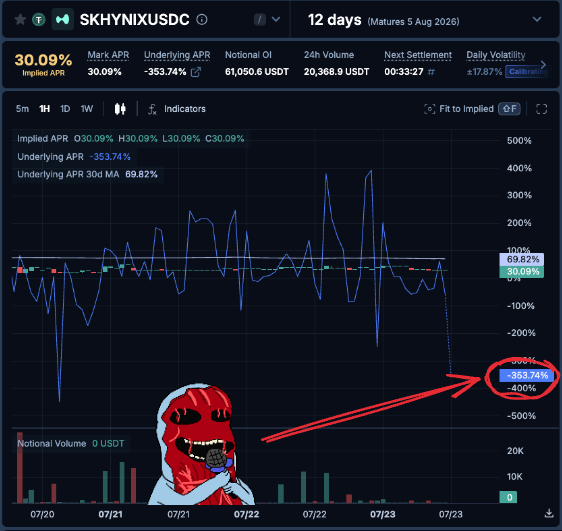Show more stats with the right arrow
The height and width of the screenshot is (531, 562).
click(543, 65)
